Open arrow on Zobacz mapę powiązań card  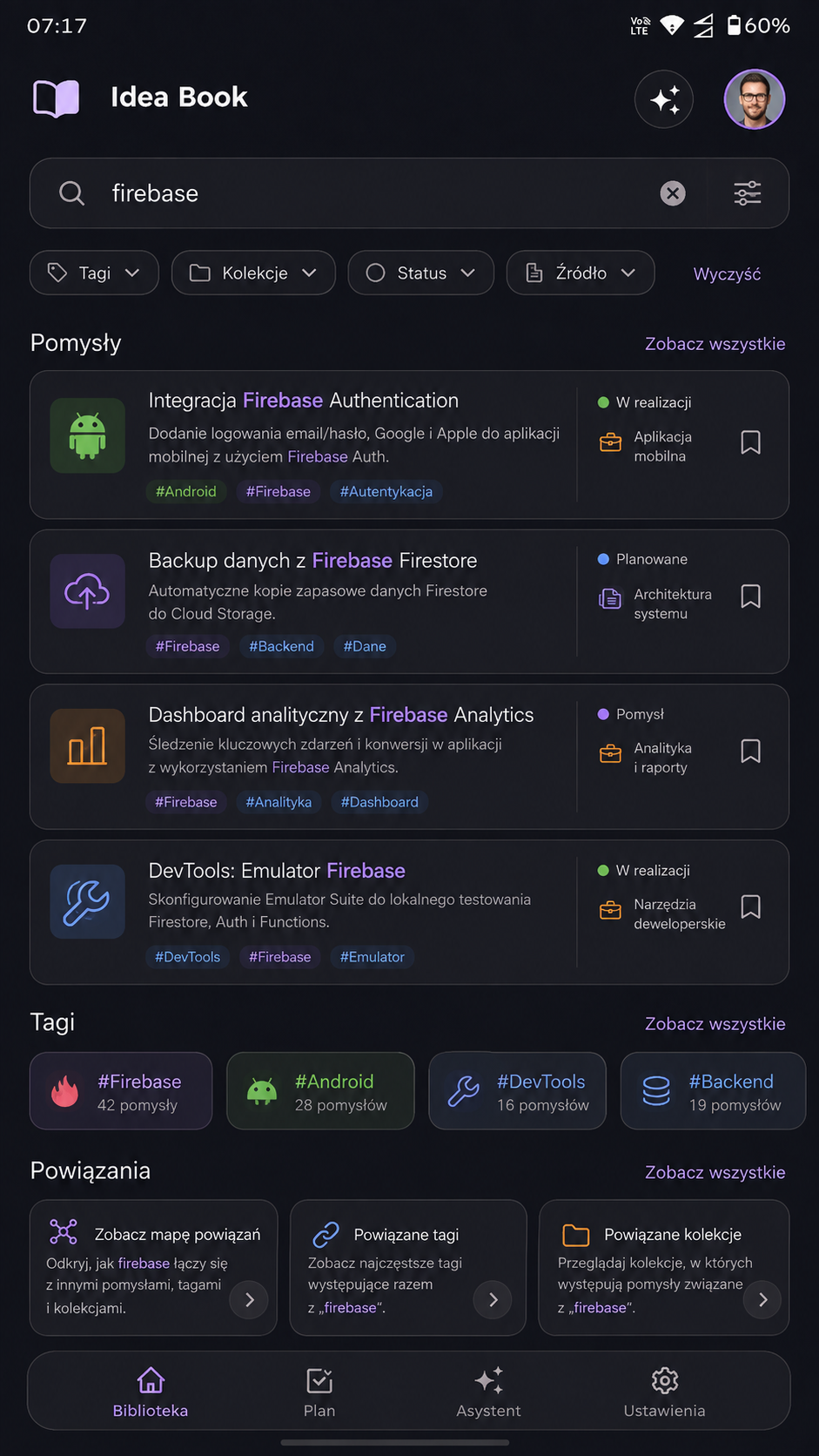pos(249,1300)
